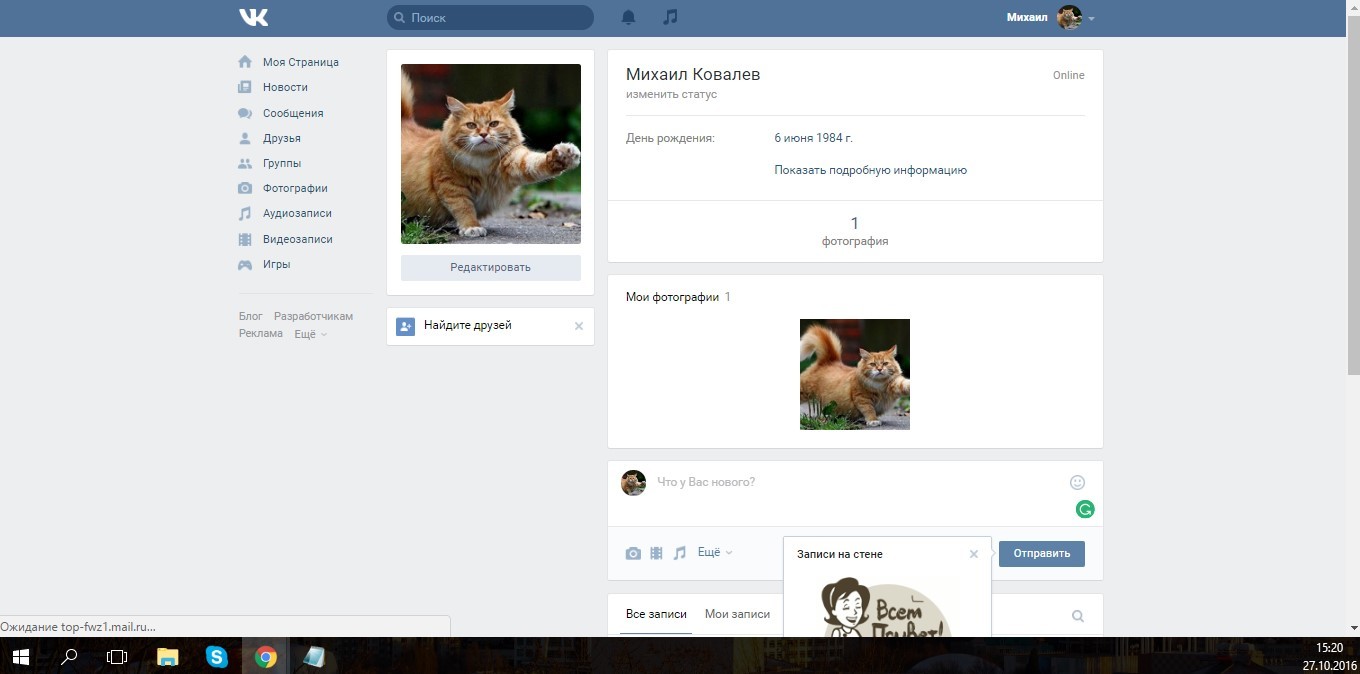The height and width of the screenshot is (674, 1360).
Task: Open Google Chrome from the taskbar
Action: click(265, 657)
